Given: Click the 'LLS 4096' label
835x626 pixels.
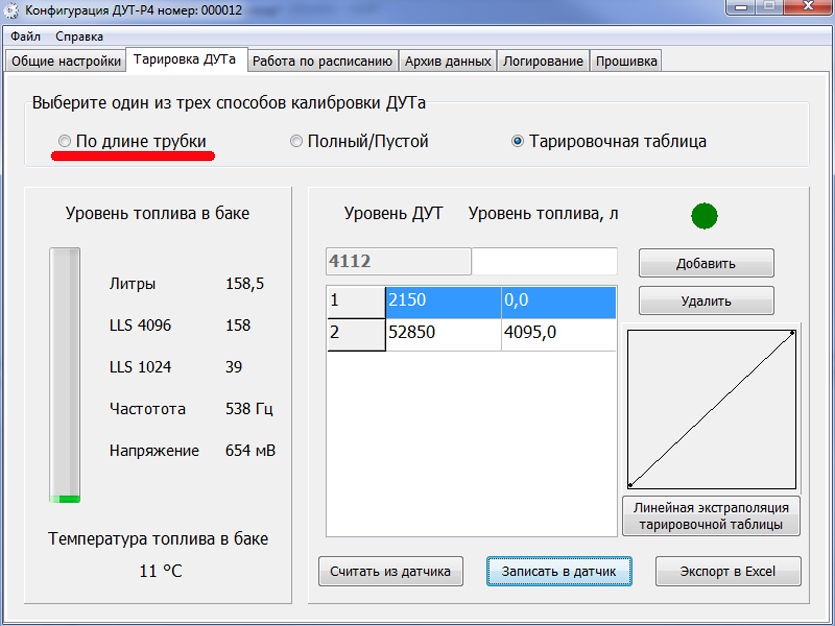Looking at the screenshot, I should [140, 325].
